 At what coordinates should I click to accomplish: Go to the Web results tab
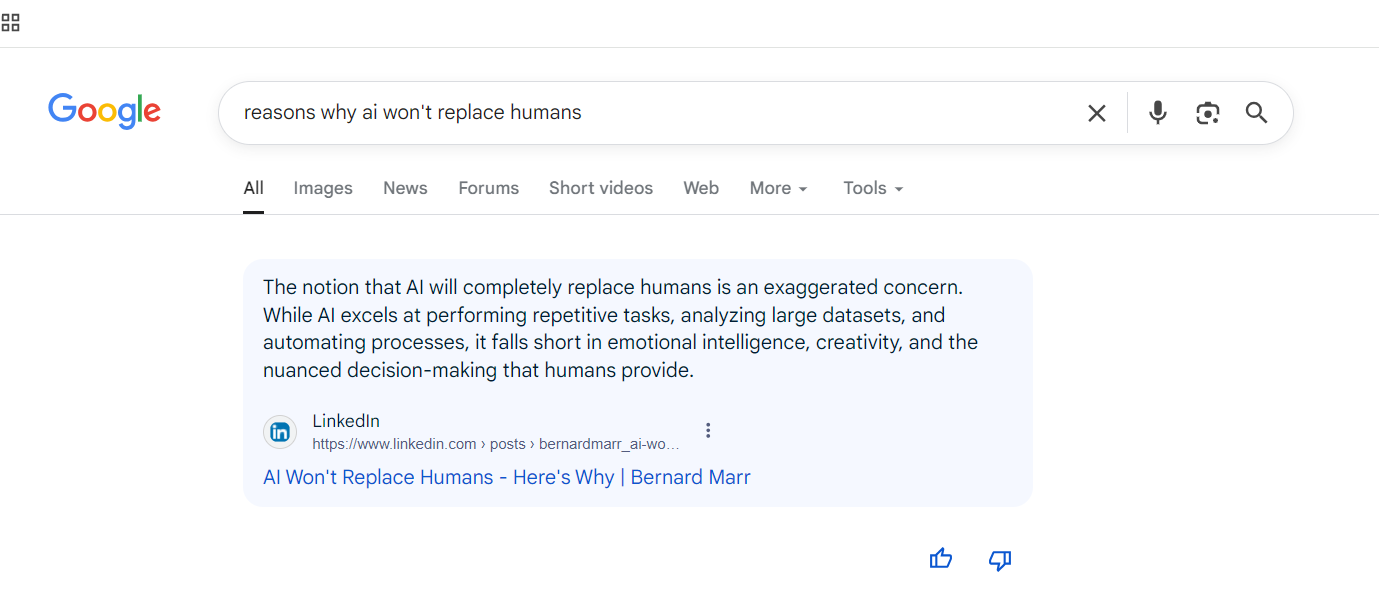click(701, 188)
